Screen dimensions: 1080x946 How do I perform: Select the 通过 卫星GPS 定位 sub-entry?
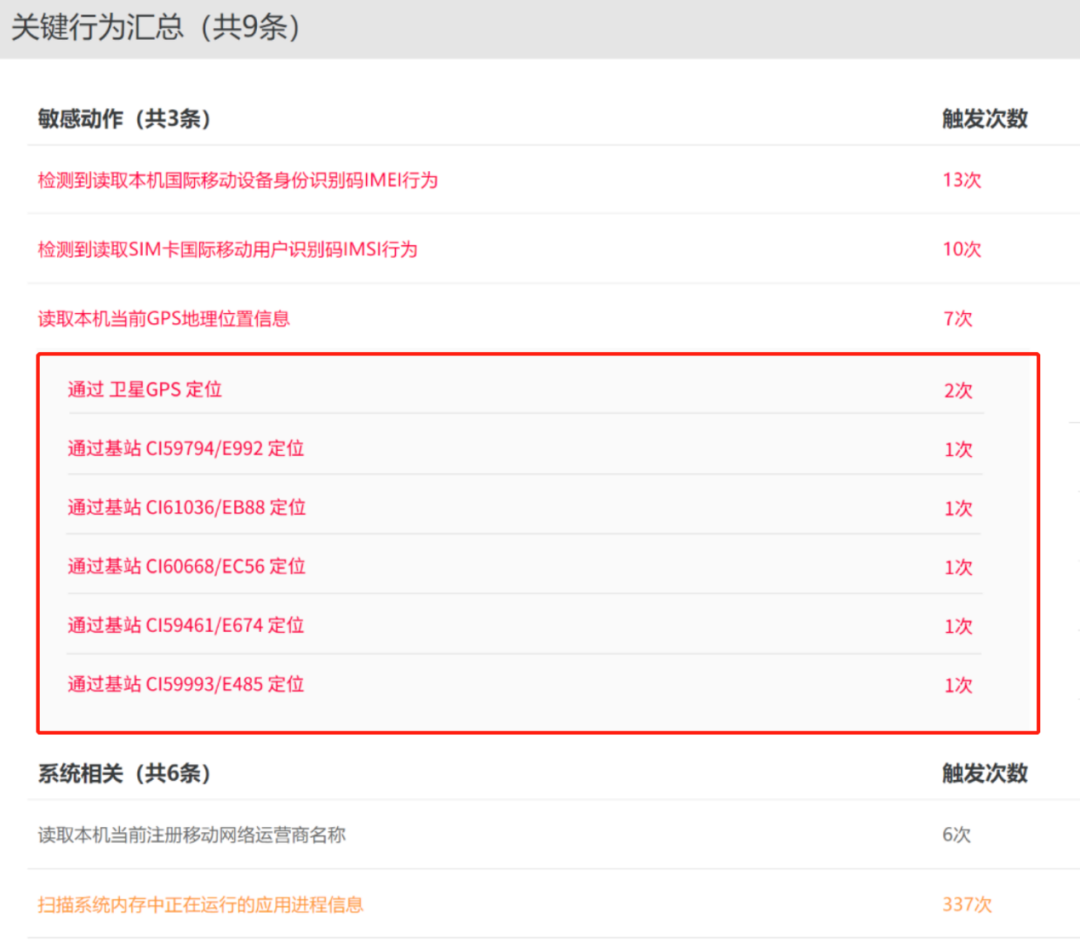point(145,390)
